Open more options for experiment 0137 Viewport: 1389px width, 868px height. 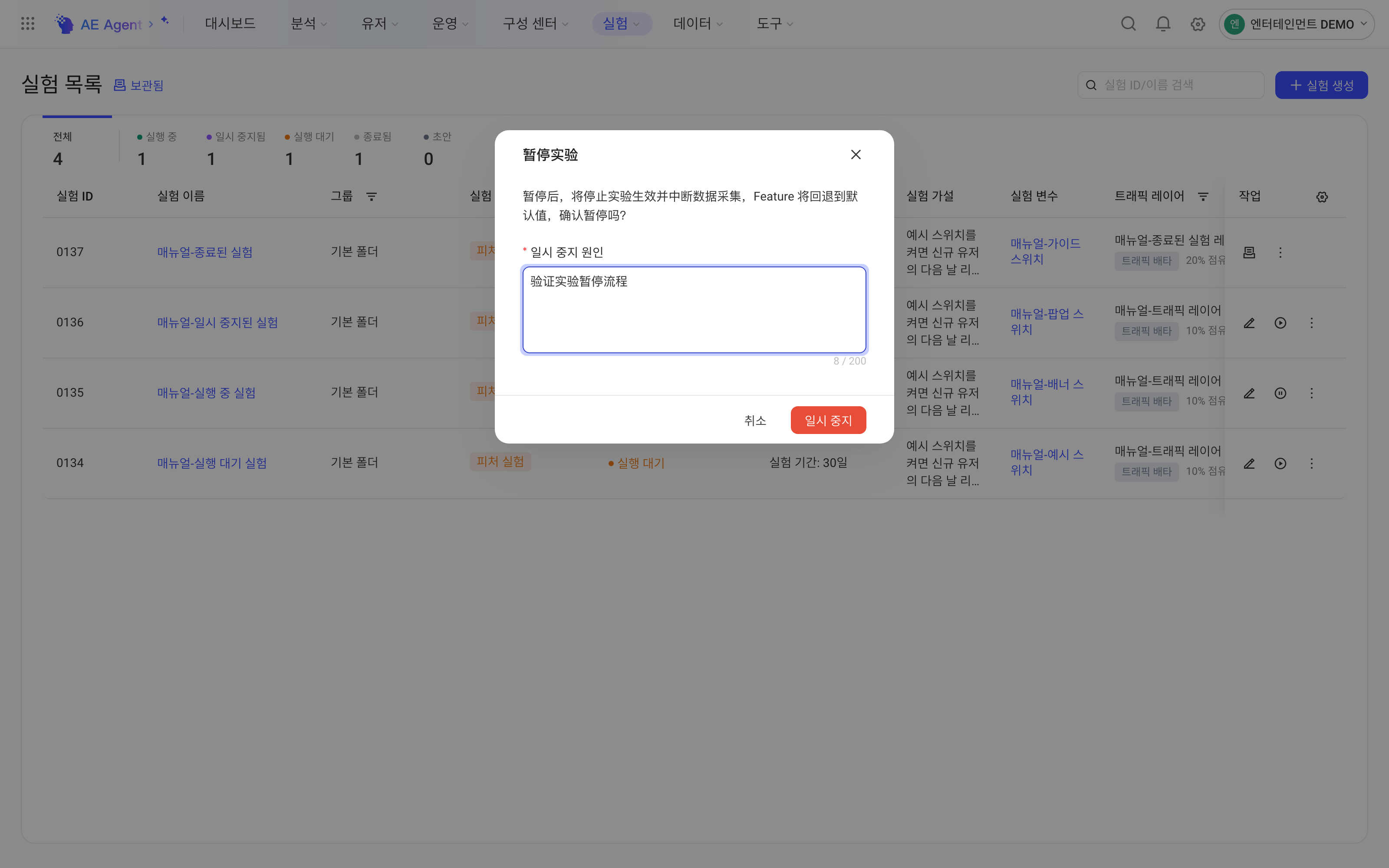pos(1280,253)
